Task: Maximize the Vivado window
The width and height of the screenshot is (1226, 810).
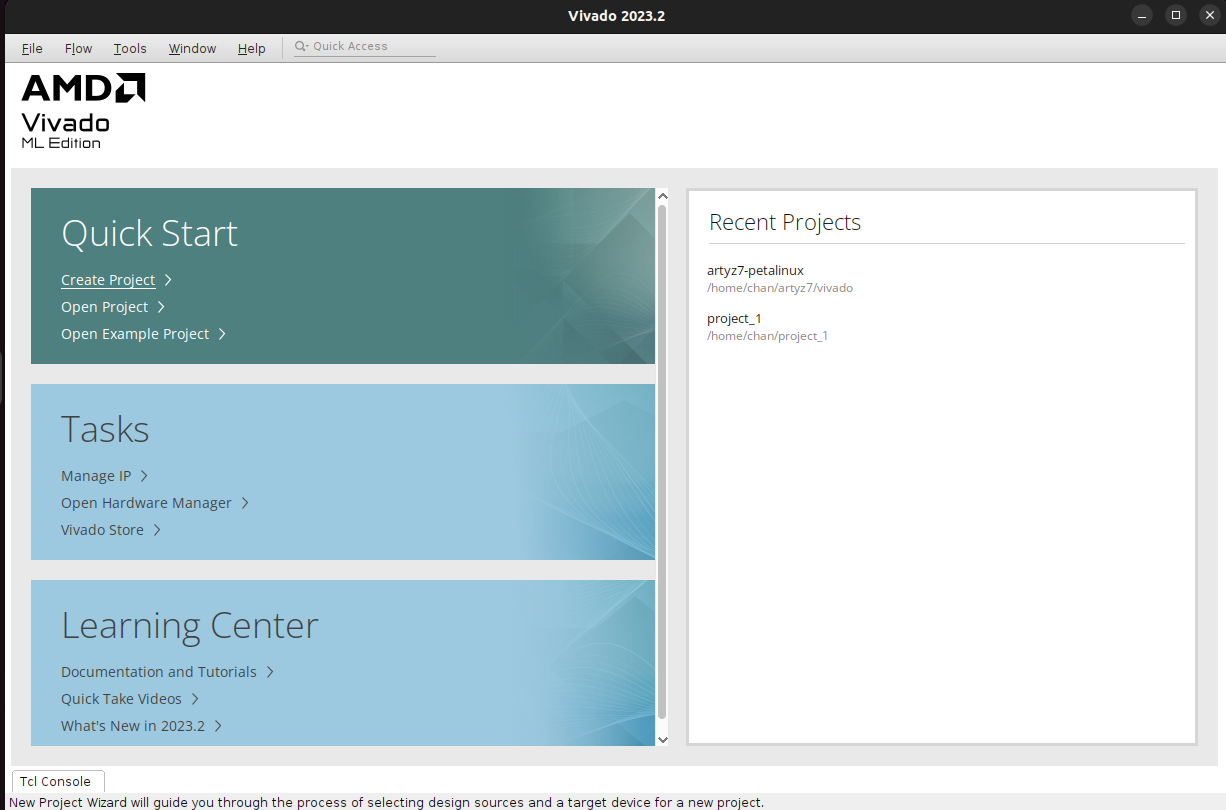Action: (x=1176, y=15)
